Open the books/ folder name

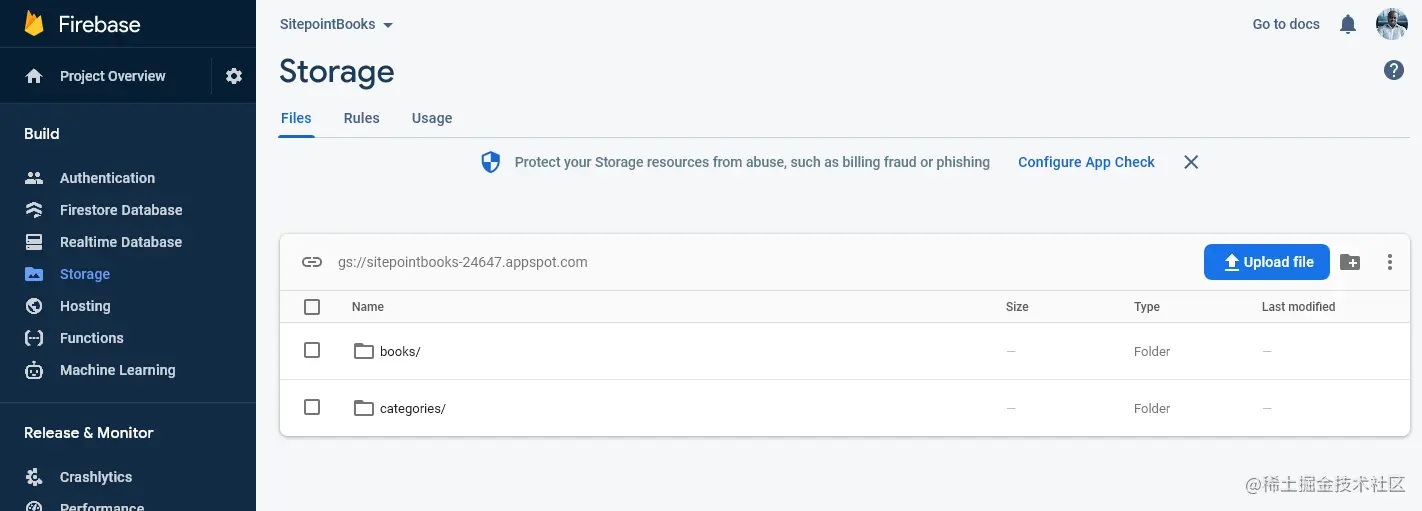pyautogui.click(x=400, y=351)
